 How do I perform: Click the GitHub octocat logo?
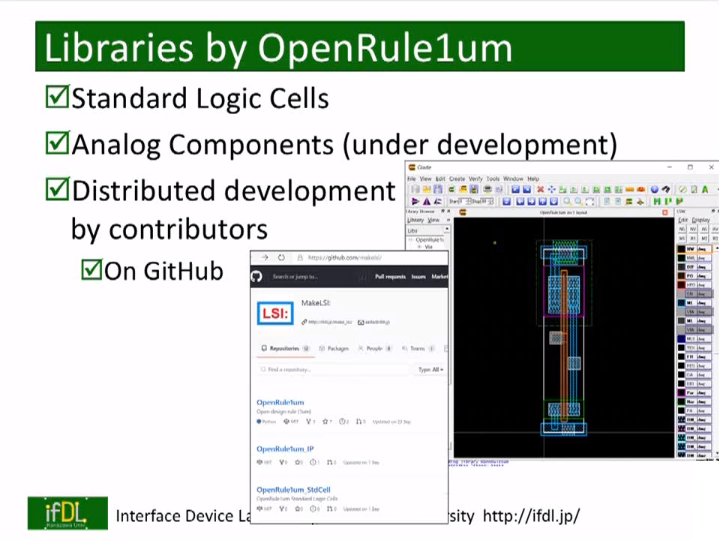[x=256, y=276]
